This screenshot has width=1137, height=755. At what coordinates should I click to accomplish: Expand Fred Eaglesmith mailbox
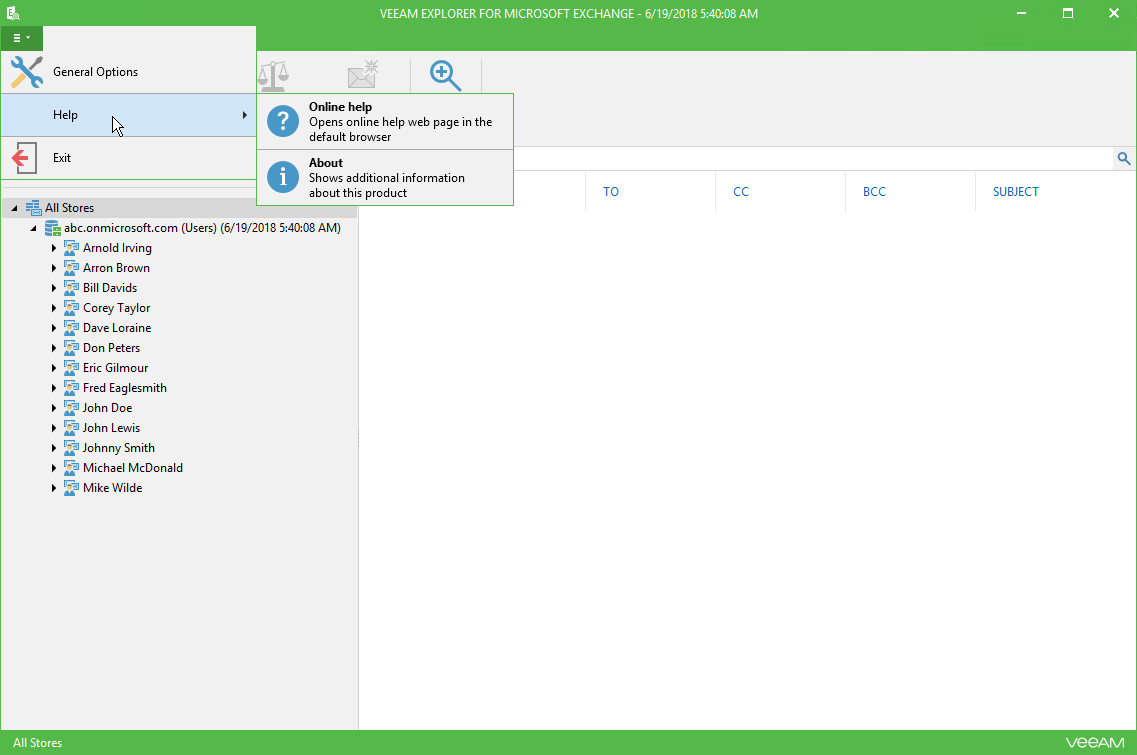click(x=54, y=388)
